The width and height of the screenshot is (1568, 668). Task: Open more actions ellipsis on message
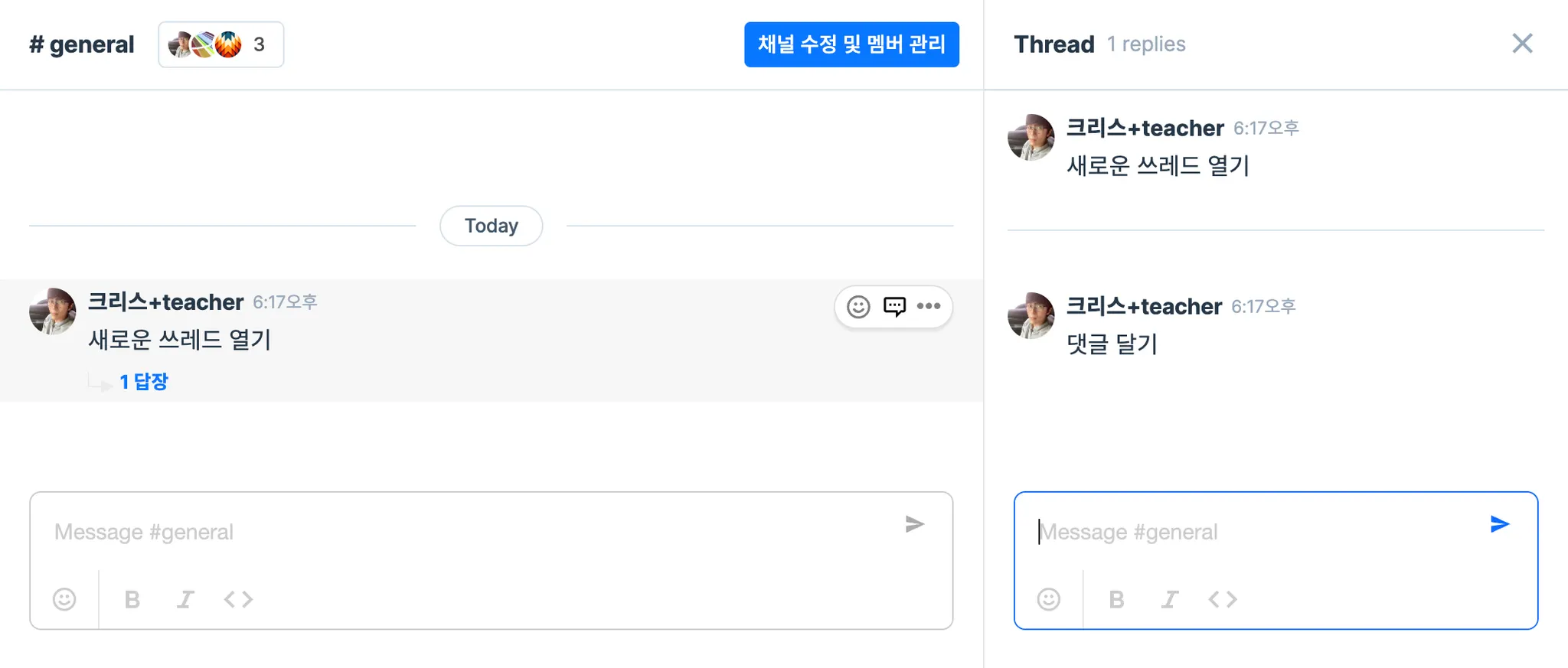929,306
